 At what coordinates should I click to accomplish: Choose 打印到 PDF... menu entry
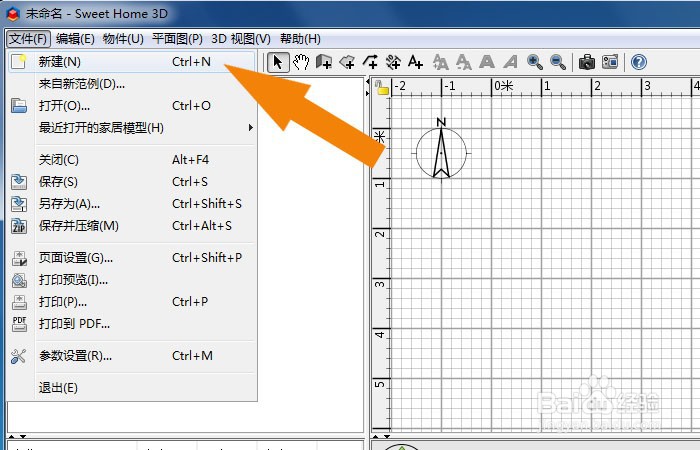click(132, 324)
